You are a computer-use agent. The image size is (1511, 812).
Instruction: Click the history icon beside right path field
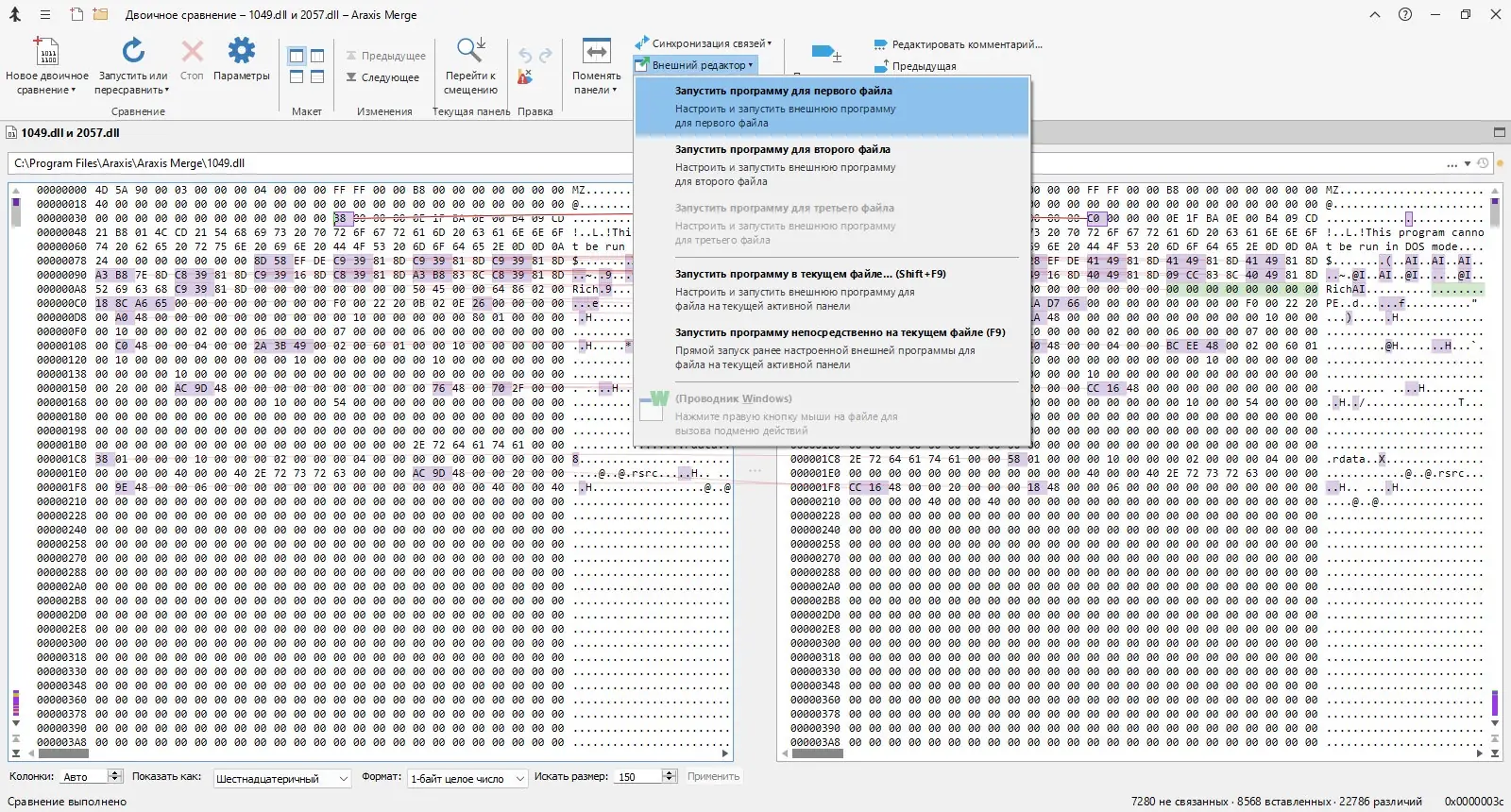(1484, 163)
